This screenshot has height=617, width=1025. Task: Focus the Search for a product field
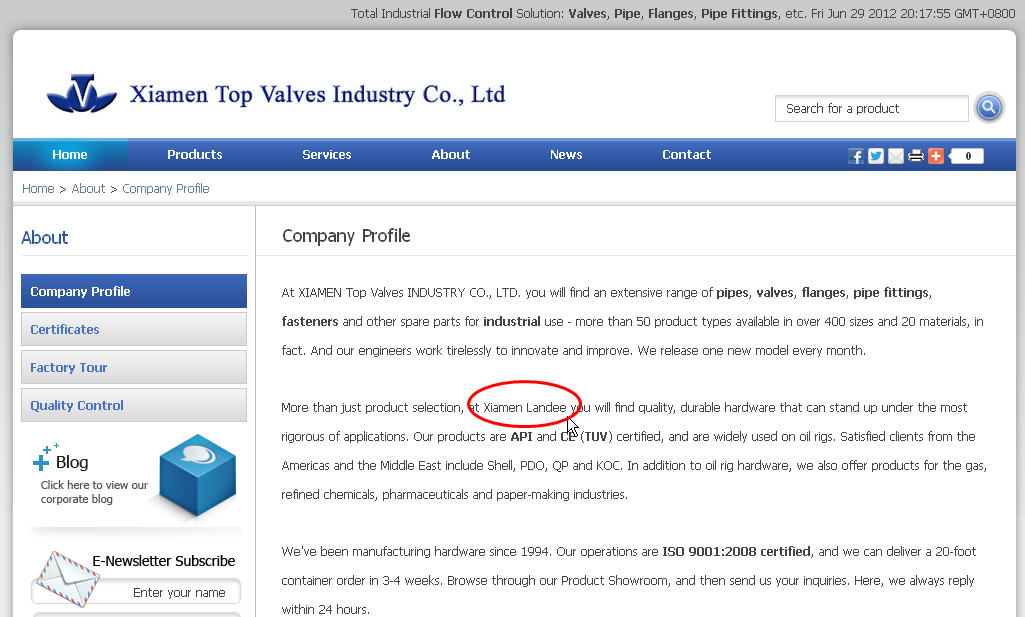click(871, 108)
